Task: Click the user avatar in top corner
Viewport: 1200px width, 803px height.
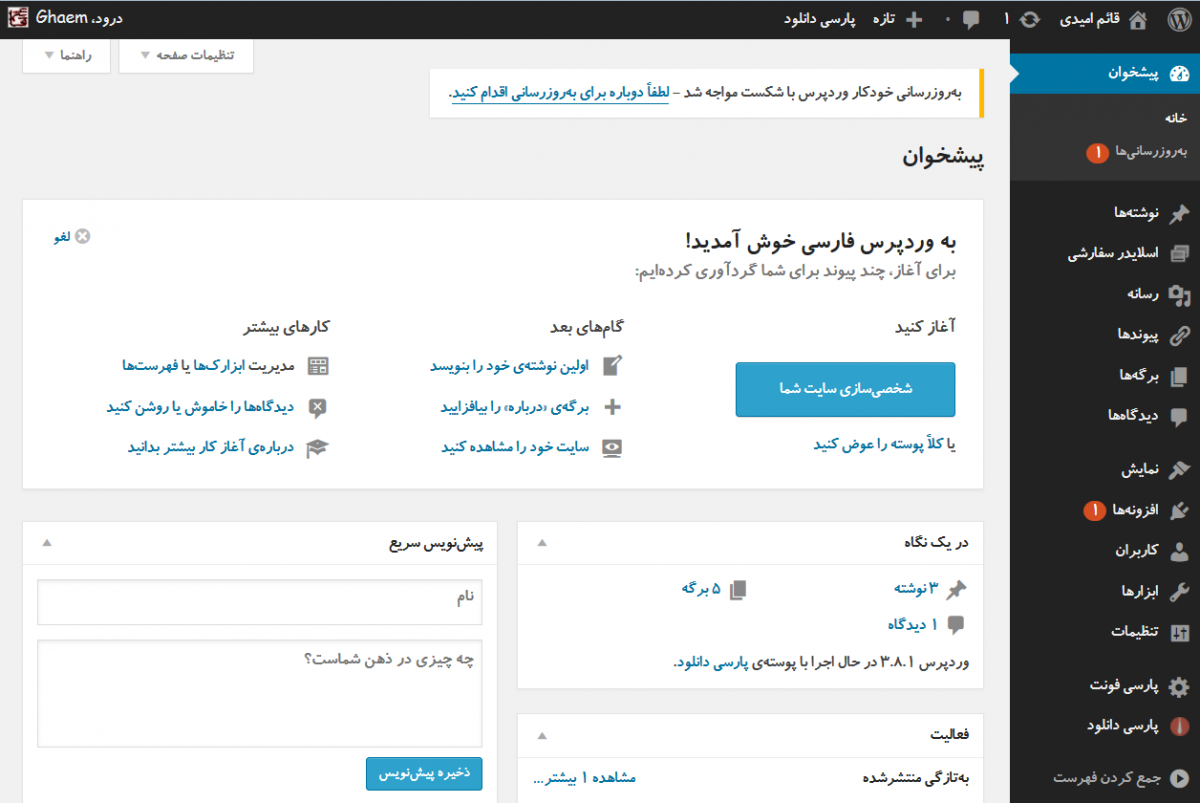Action: point(19,19)
